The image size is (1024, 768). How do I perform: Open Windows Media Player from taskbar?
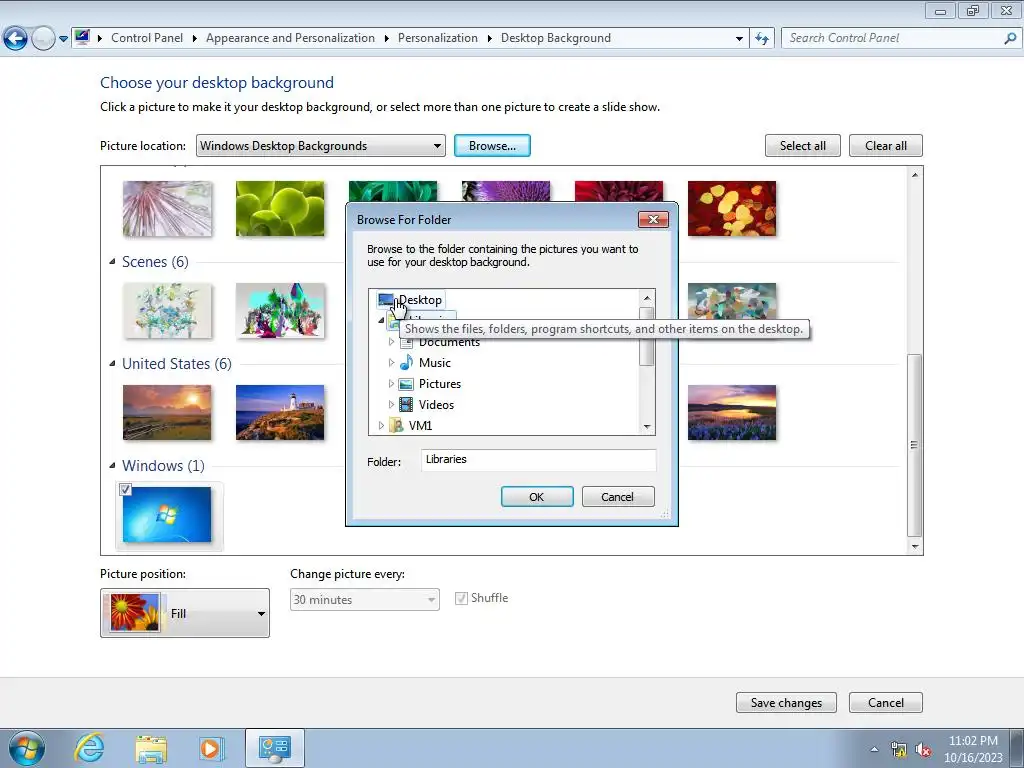[x=212, y=748]
